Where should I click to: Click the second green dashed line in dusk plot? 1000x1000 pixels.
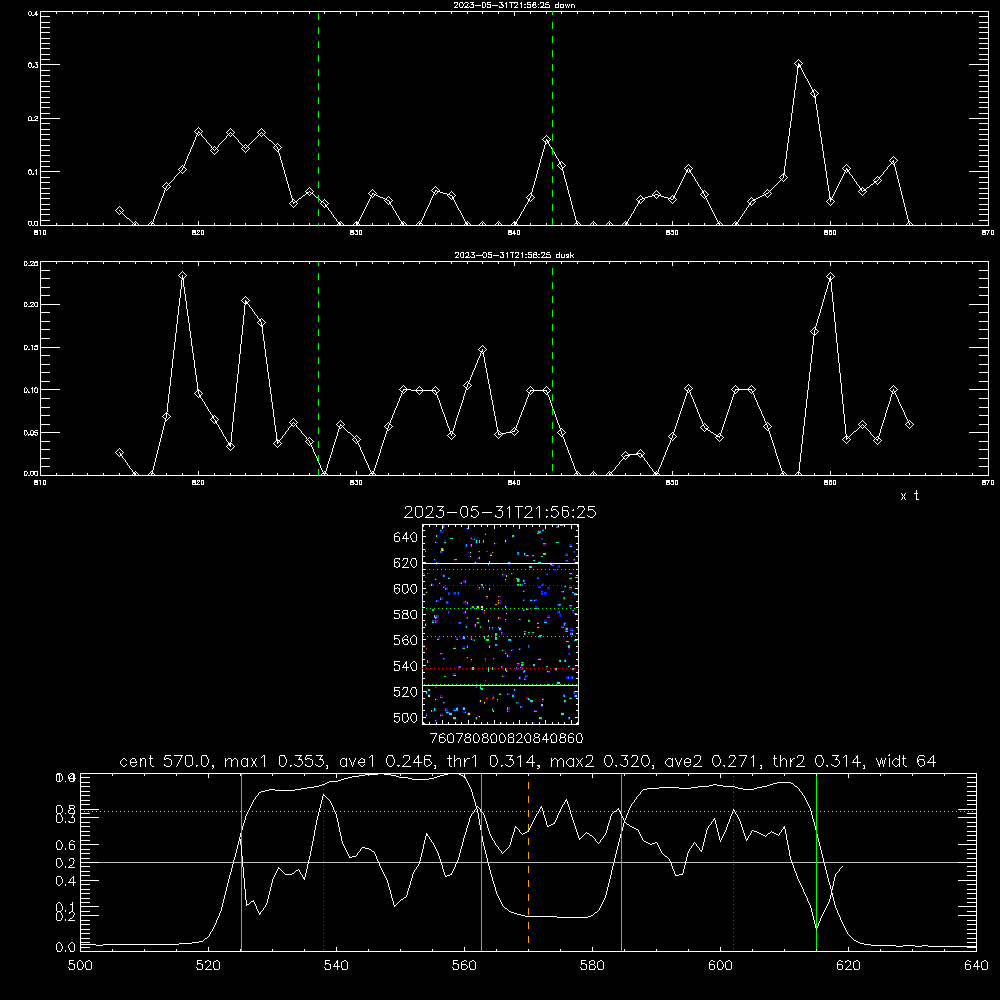tap(552, 369)
